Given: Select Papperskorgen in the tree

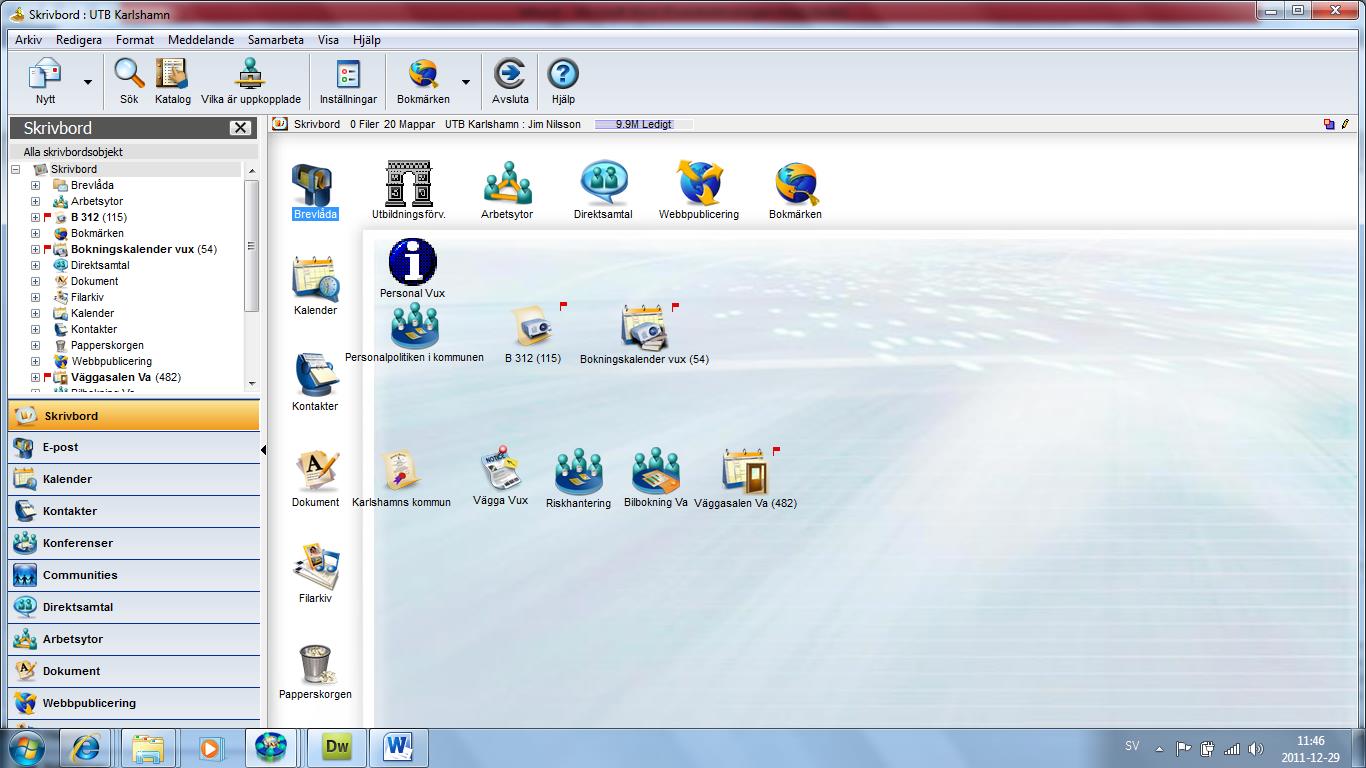Looking at the screenshot, I should [x=107, y=345].
